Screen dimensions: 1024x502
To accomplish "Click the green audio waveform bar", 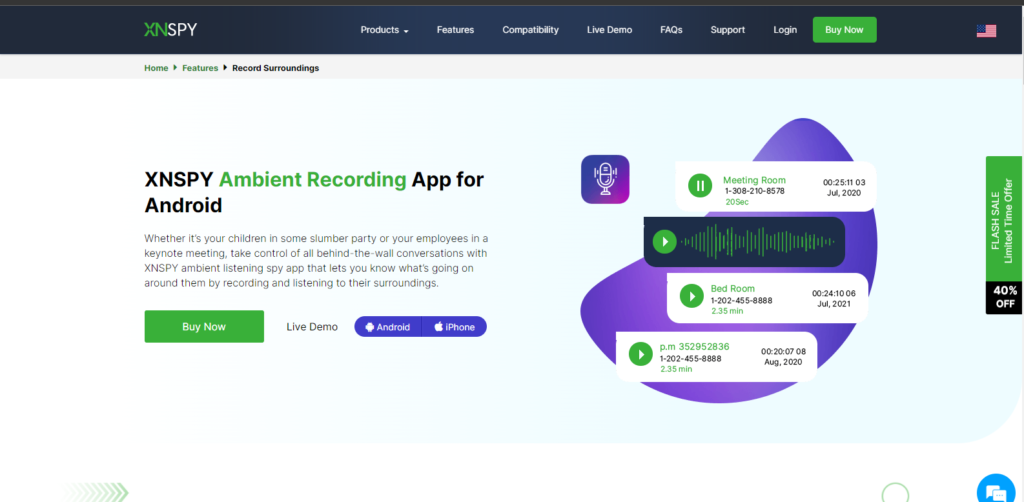I will 758,242.
